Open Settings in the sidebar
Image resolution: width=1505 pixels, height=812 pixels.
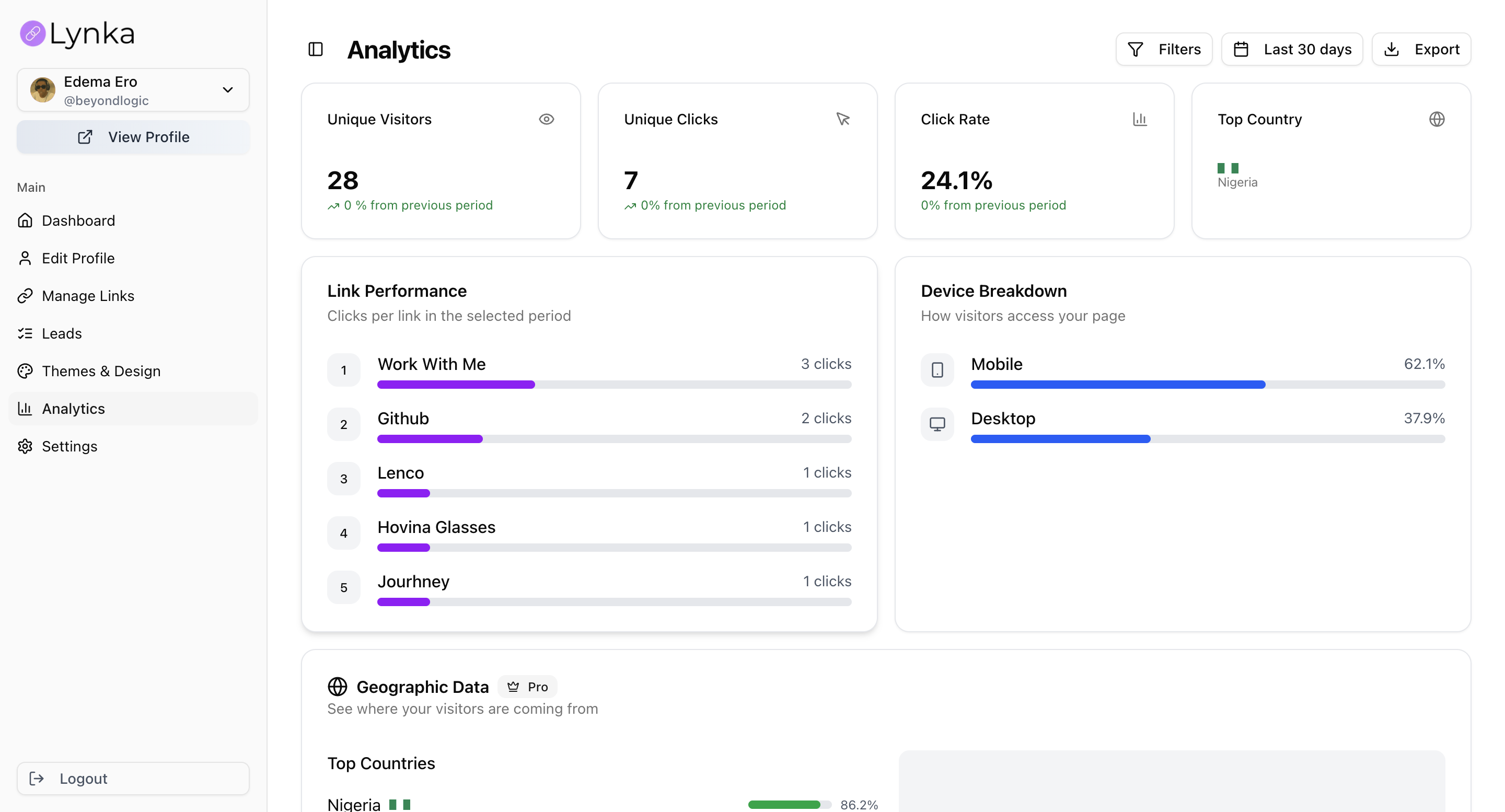pos(133,446)
